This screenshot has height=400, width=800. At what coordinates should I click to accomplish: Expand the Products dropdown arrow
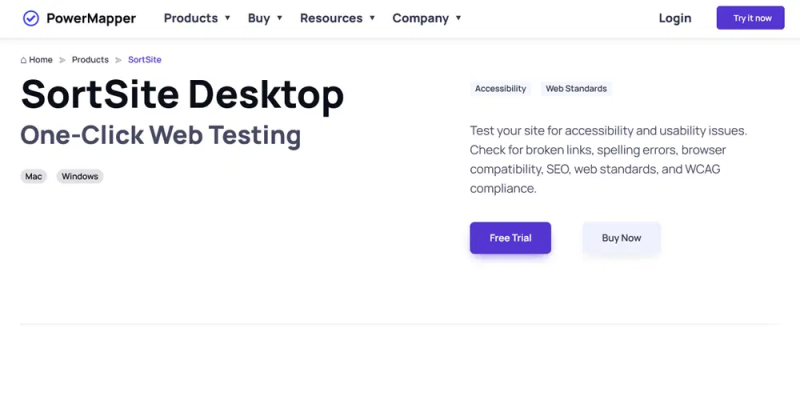[228, 18]
